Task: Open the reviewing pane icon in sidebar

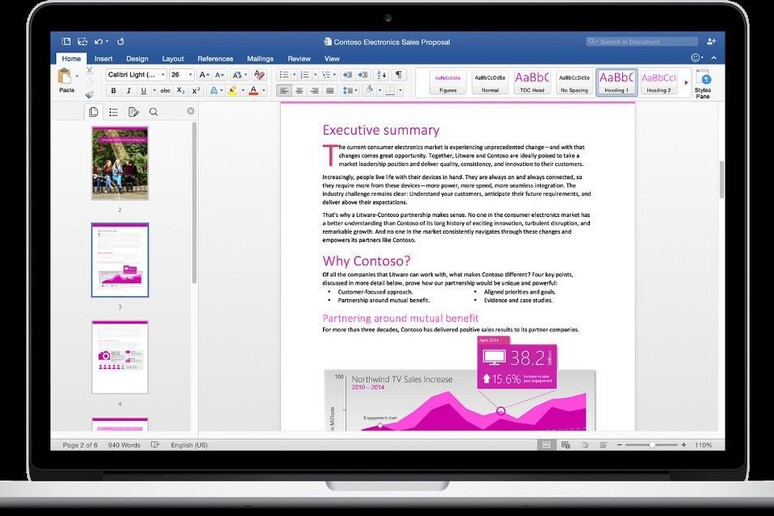Action: [x=133, y=112]
